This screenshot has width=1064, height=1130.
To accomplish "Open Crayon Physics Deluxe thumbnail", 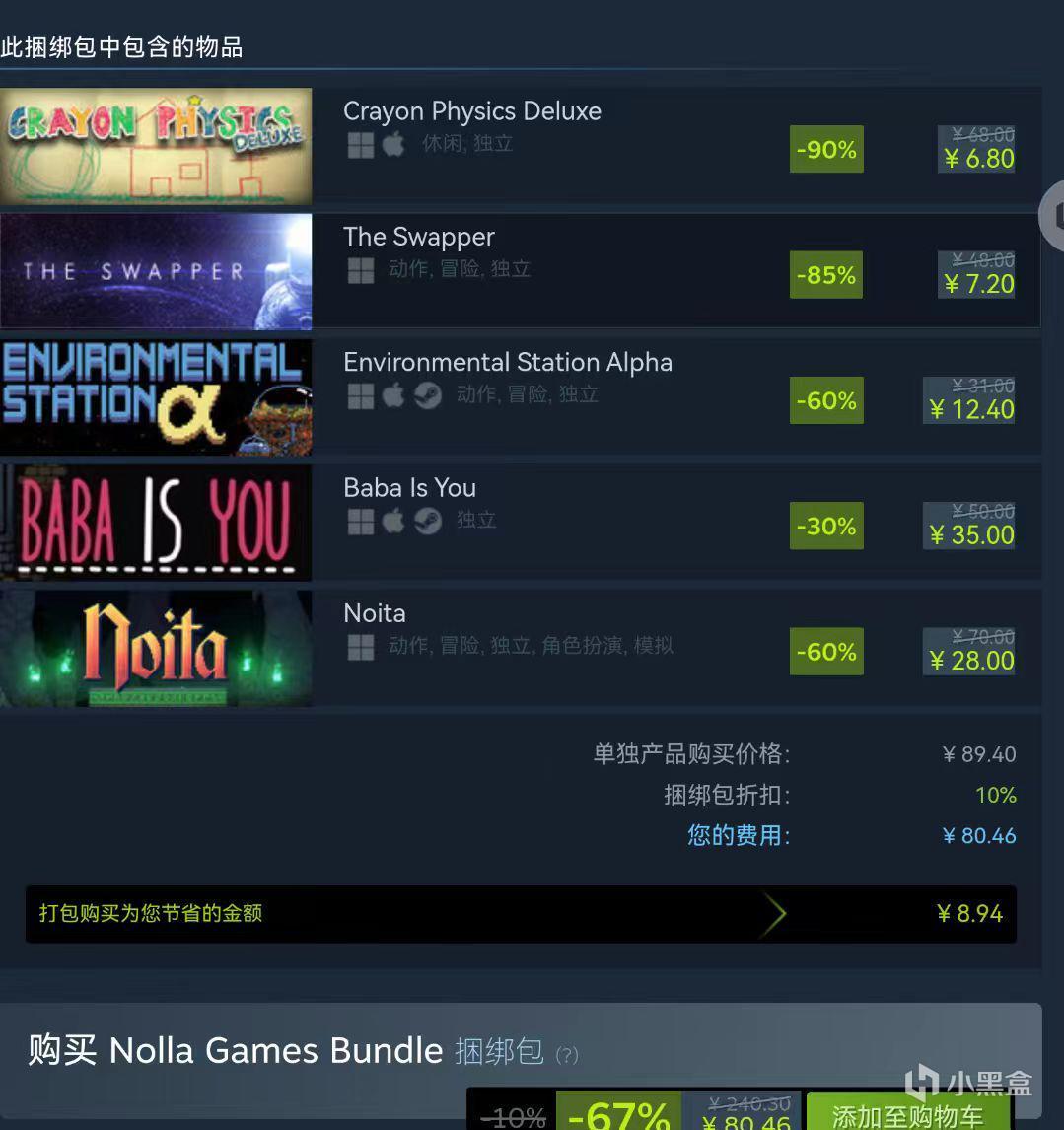I will [x=156, y=146].
